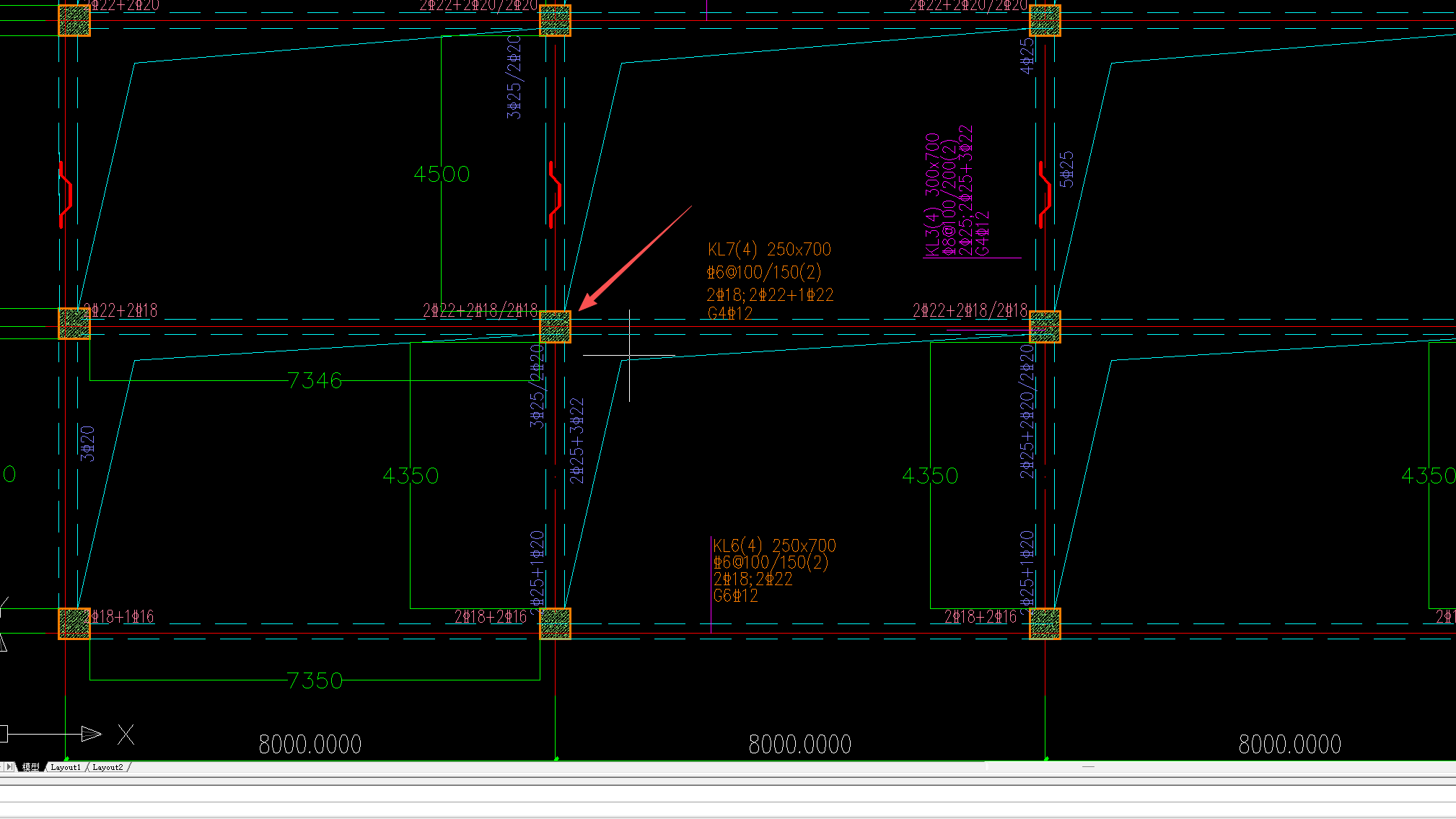This screenshot has width=1456, height=819.
Task: Switch to the Layout2 tab
Action: (x=108, y=767)
